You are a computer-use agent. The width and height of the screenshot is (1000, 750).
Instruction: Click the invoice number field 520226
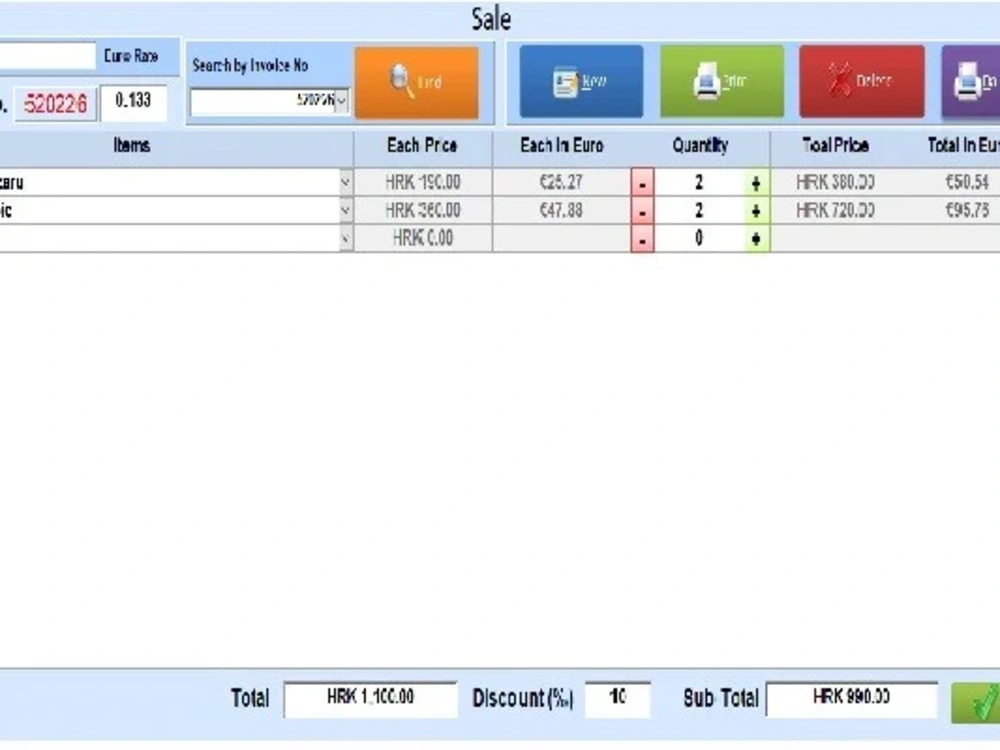55,104
